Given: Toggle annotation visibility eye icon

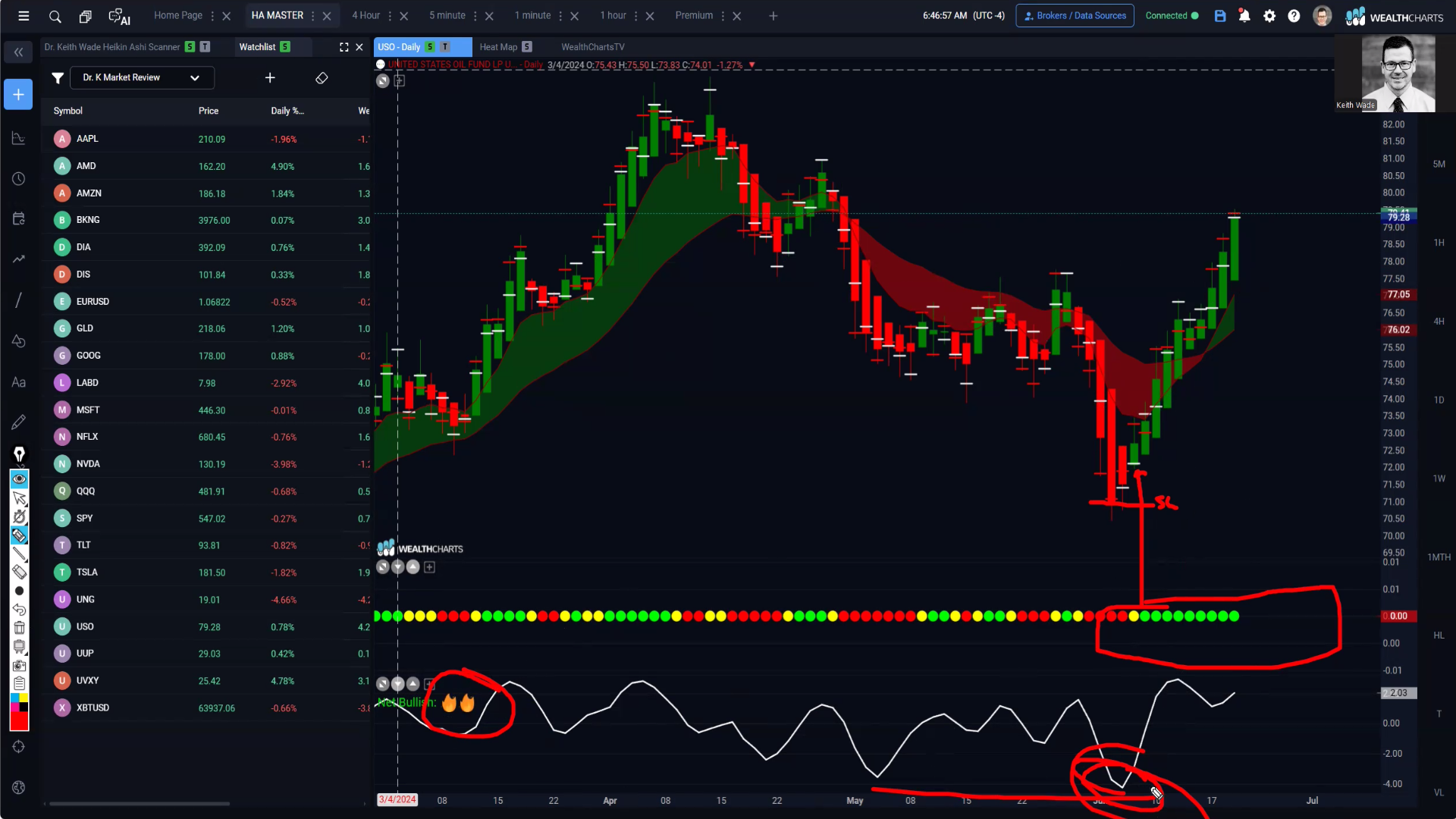Looking at the screenshot, I should 20,479.
